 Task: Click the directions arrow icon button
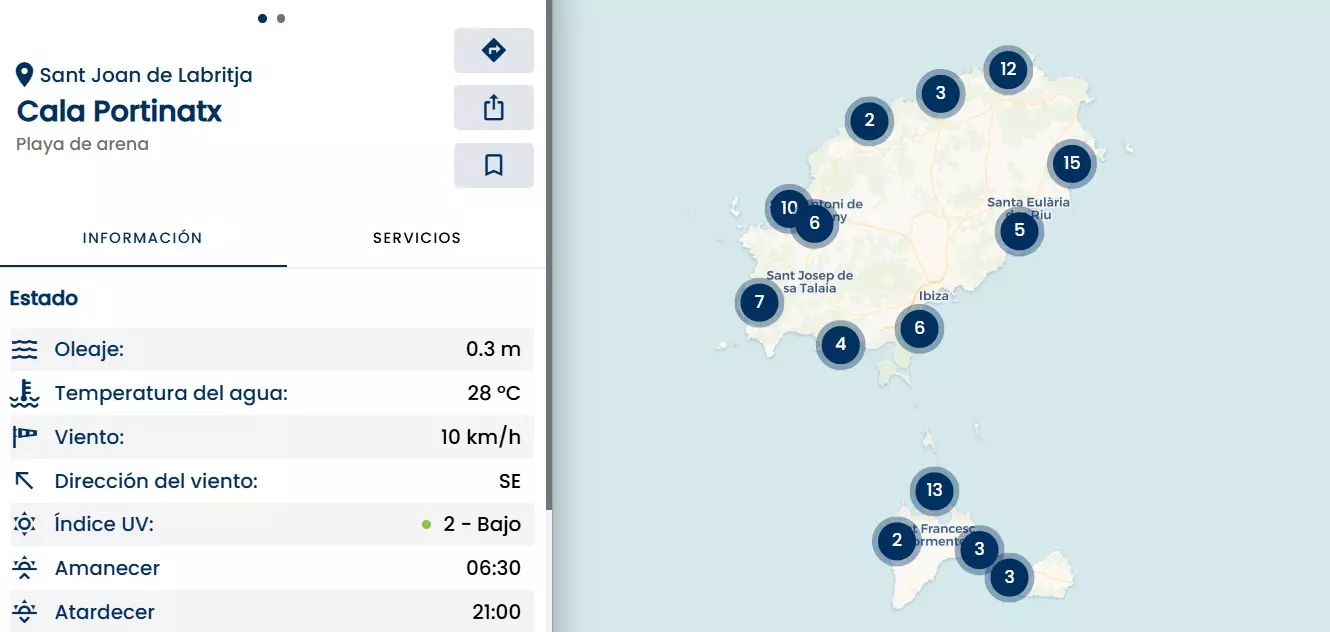493,50
